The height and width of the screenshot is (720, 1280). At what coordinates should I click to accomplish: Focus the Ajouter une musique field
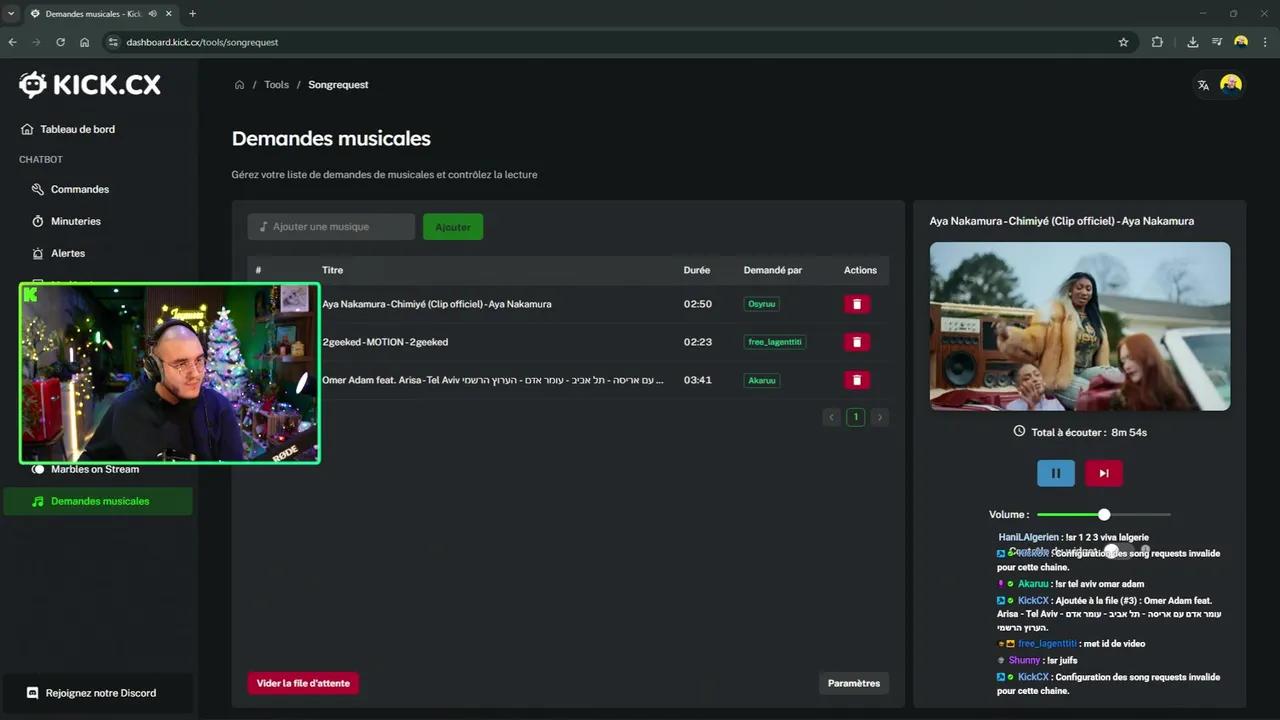pyautogui.click(x=331, y=227)
